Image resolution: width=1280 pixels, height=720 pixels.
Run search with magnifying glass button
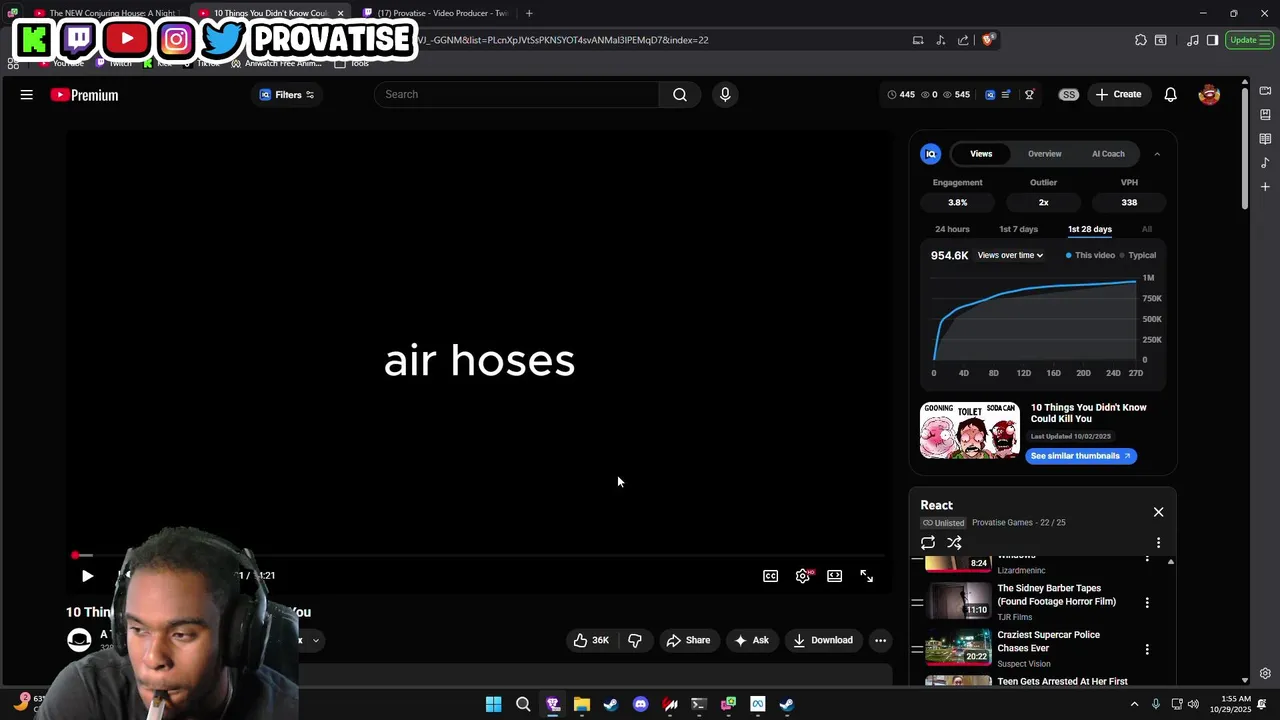(680, 94)
